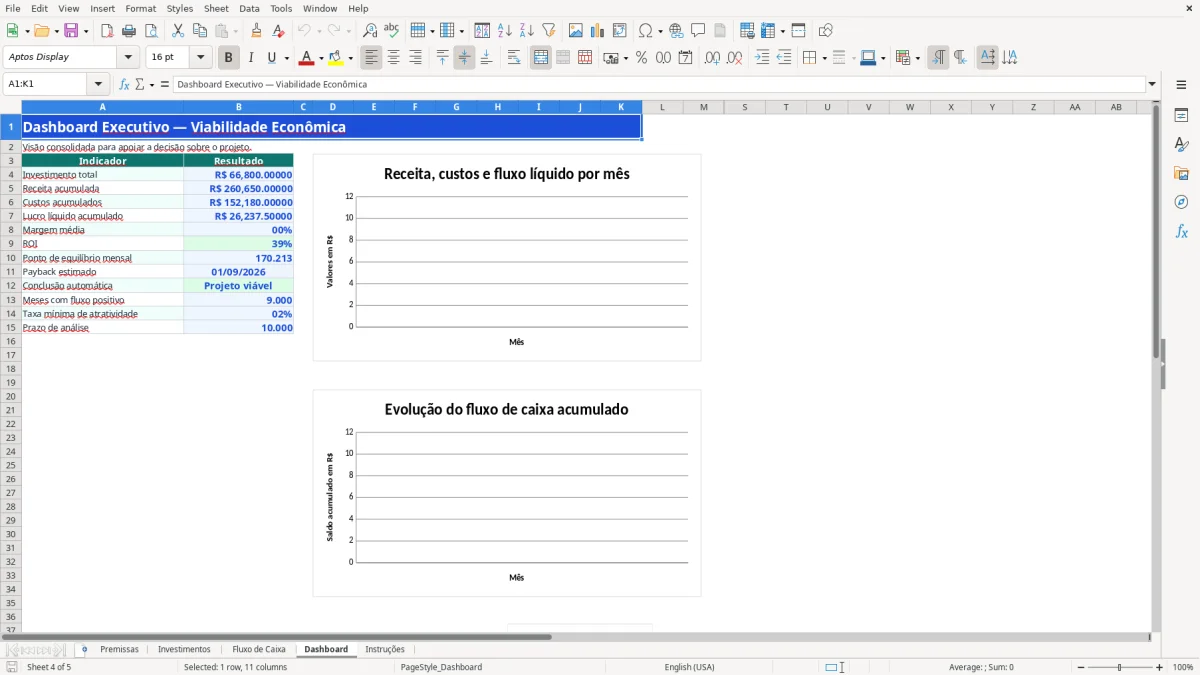Expand the font name dropdown
1200x675 pixels.
pos(128,58)
